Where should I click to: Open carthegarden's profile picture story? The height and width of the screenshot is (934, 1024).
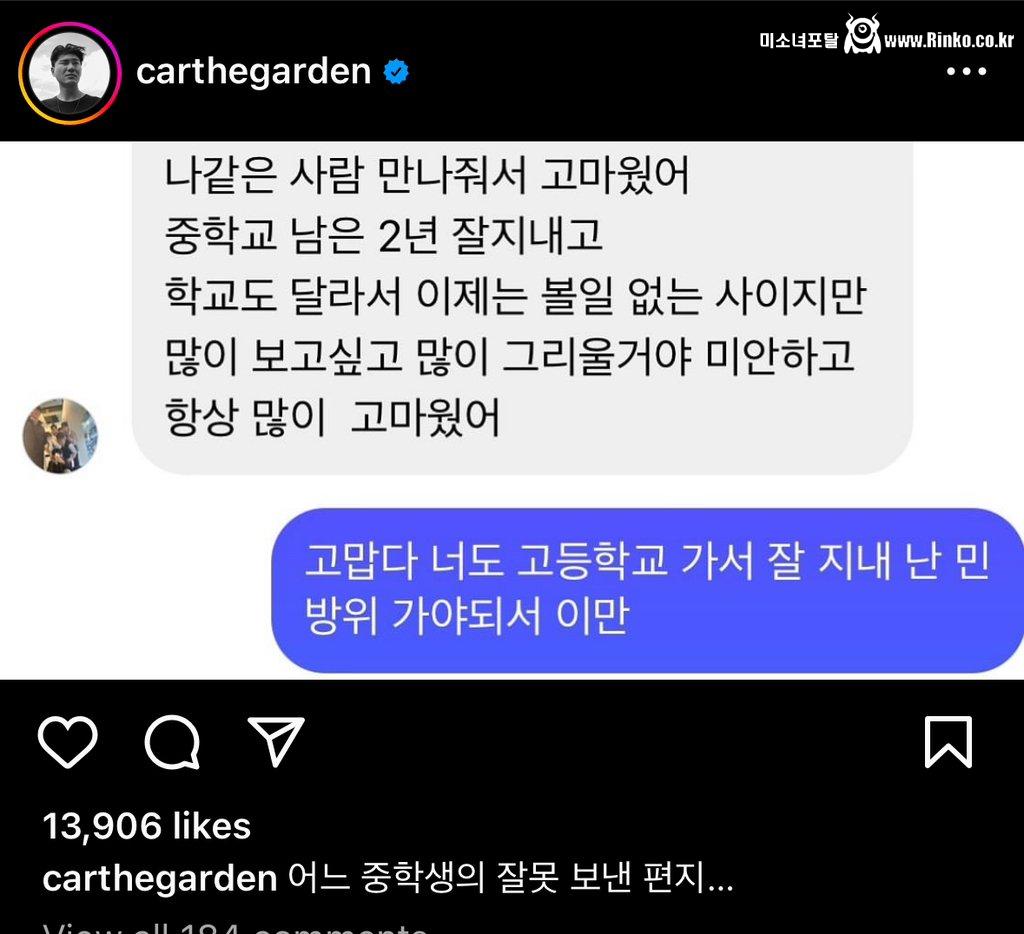[x=70, y=73]
